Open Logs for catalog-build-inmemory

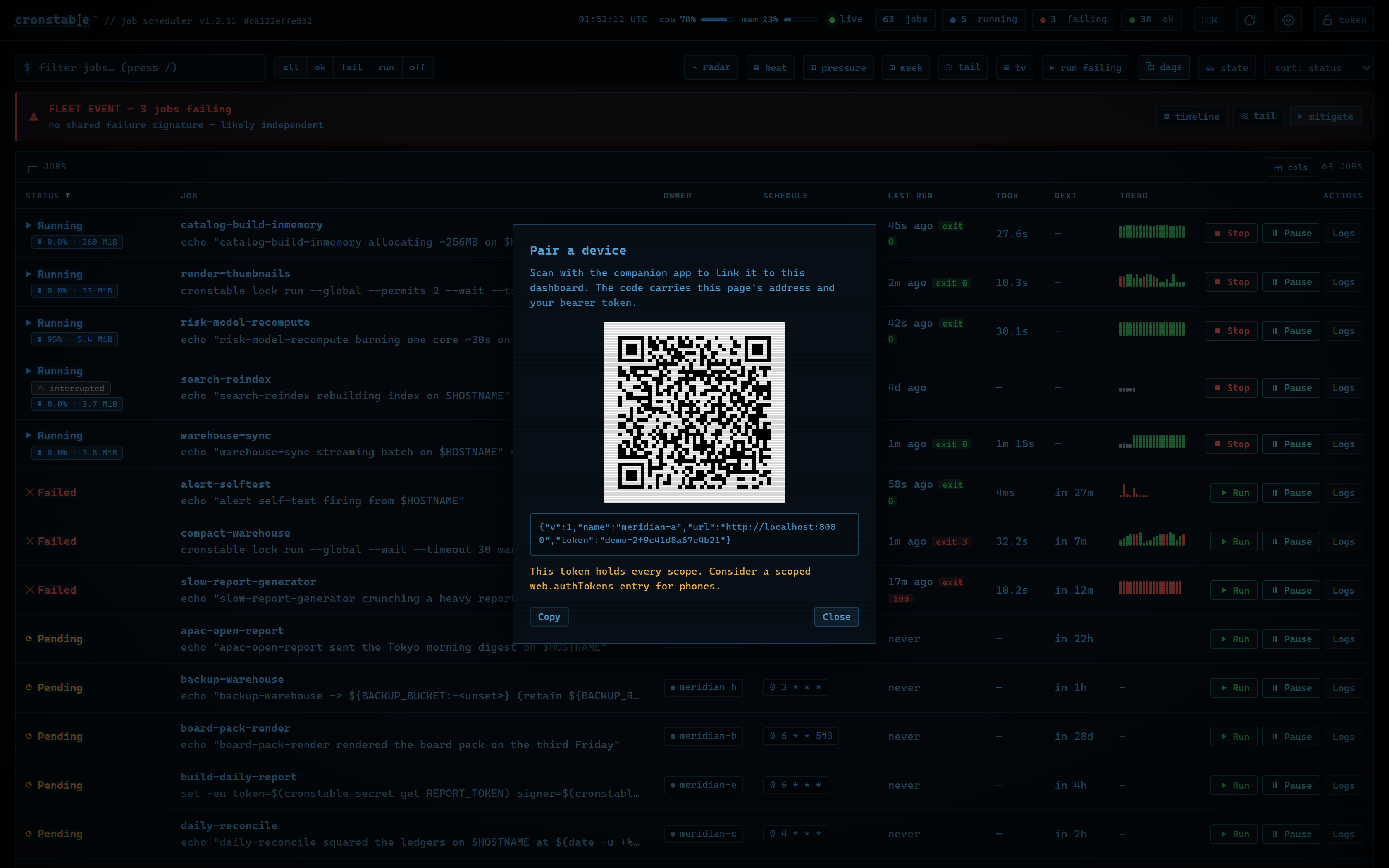(1343, 234)
